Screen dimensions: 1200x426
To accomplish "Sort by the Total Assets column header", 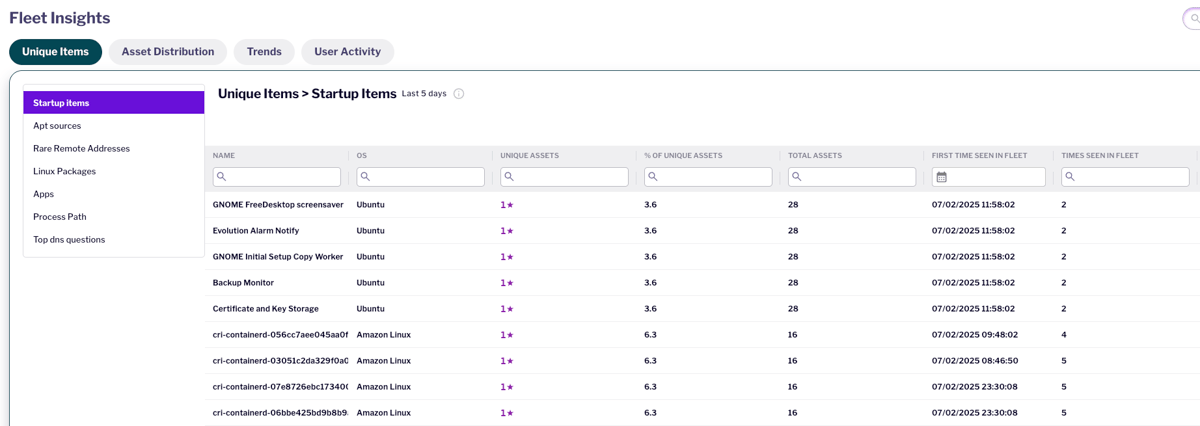I will [815, 156].
